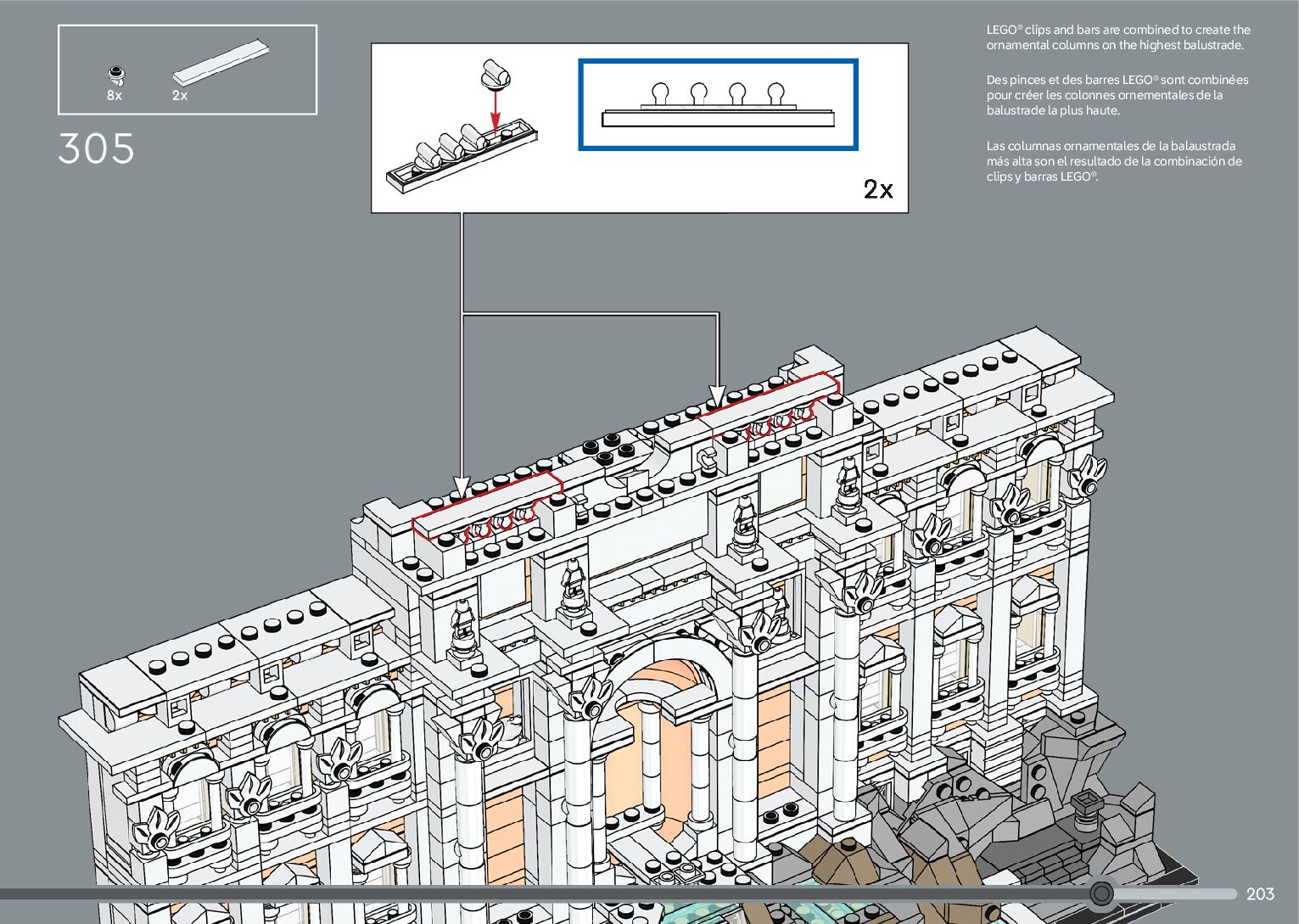This screenshot has width=1299, height=924.
Task: Click the 2x repeat label in callout
Action: [878, 188]
